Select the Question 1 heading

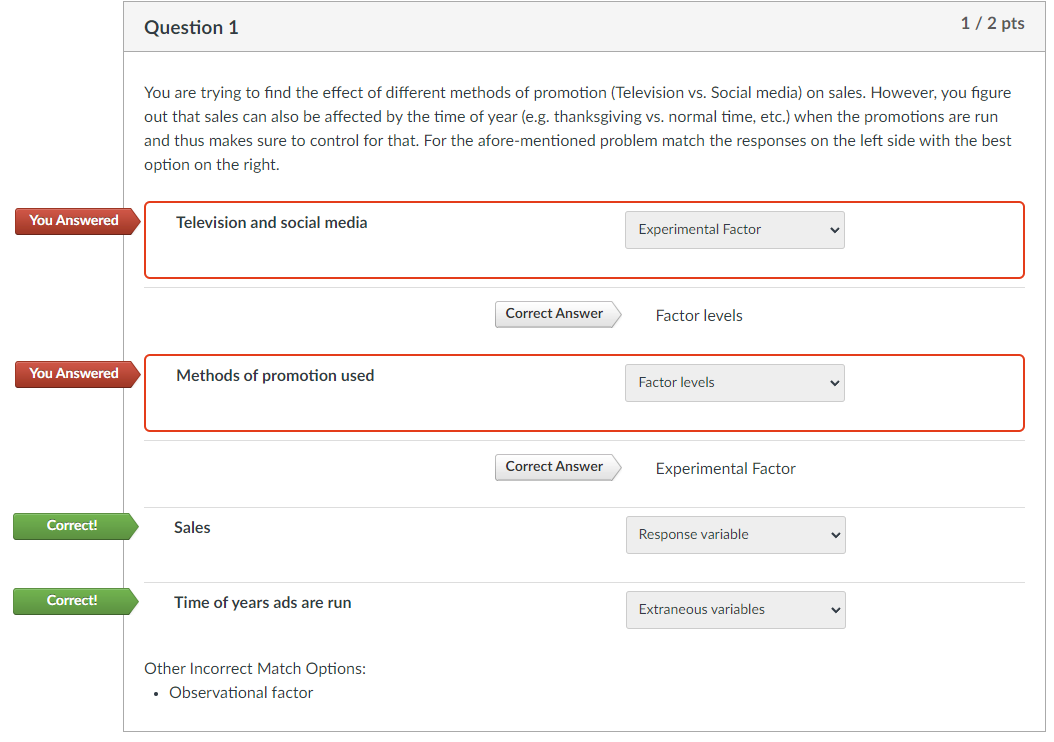[191, 27]
